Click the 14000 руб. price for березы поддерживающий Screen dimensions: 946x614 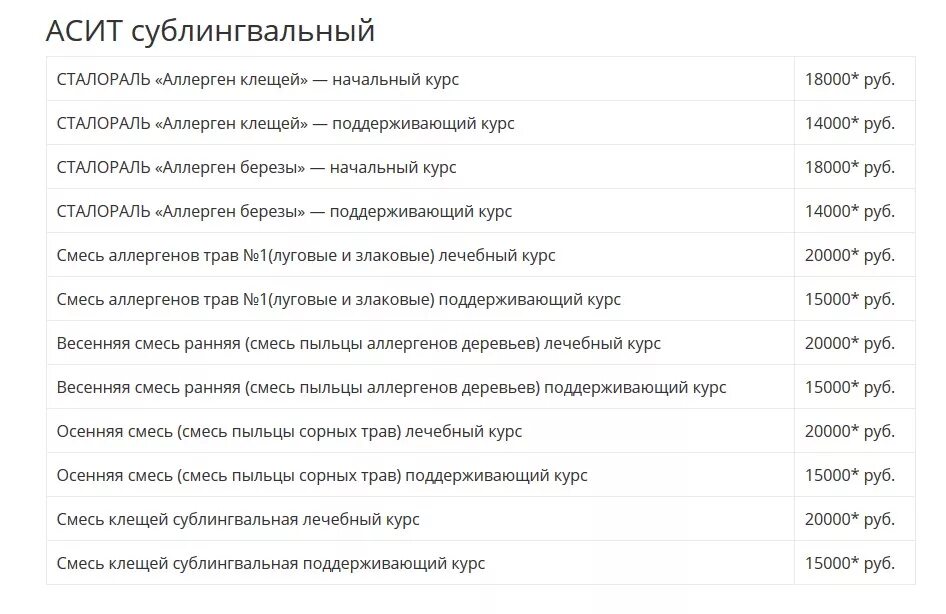click(849, 211)
